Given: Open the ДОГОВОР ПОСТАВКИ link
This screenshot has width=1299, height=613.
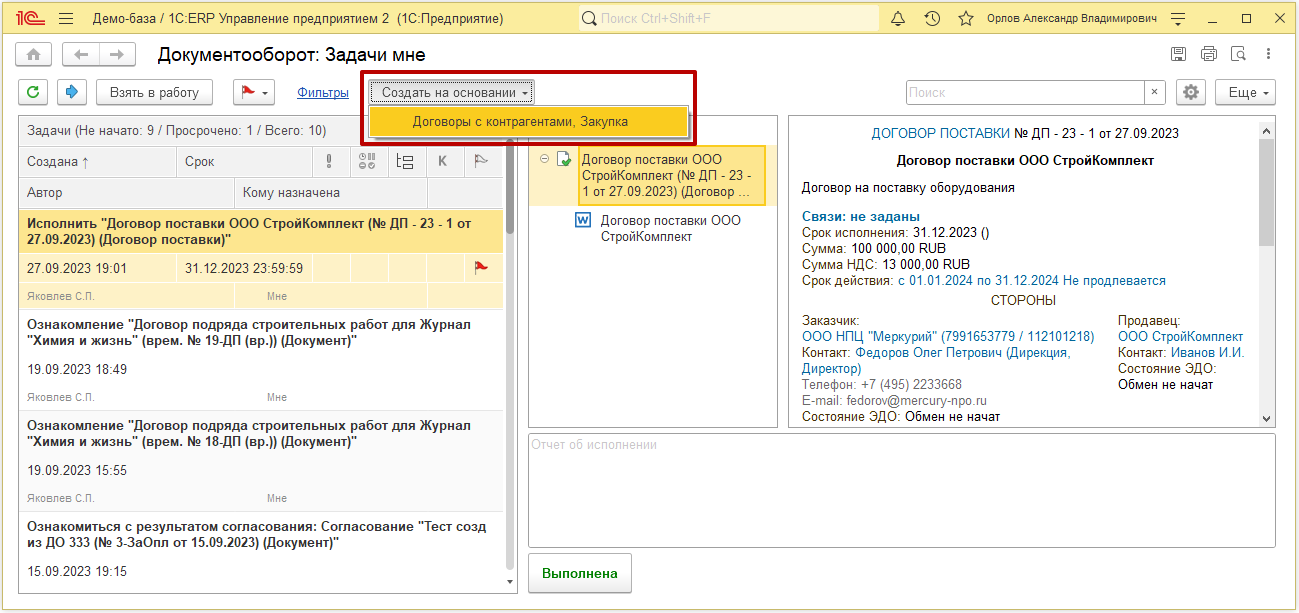Looking at the screenshot, I should click(x=941, y=133).
